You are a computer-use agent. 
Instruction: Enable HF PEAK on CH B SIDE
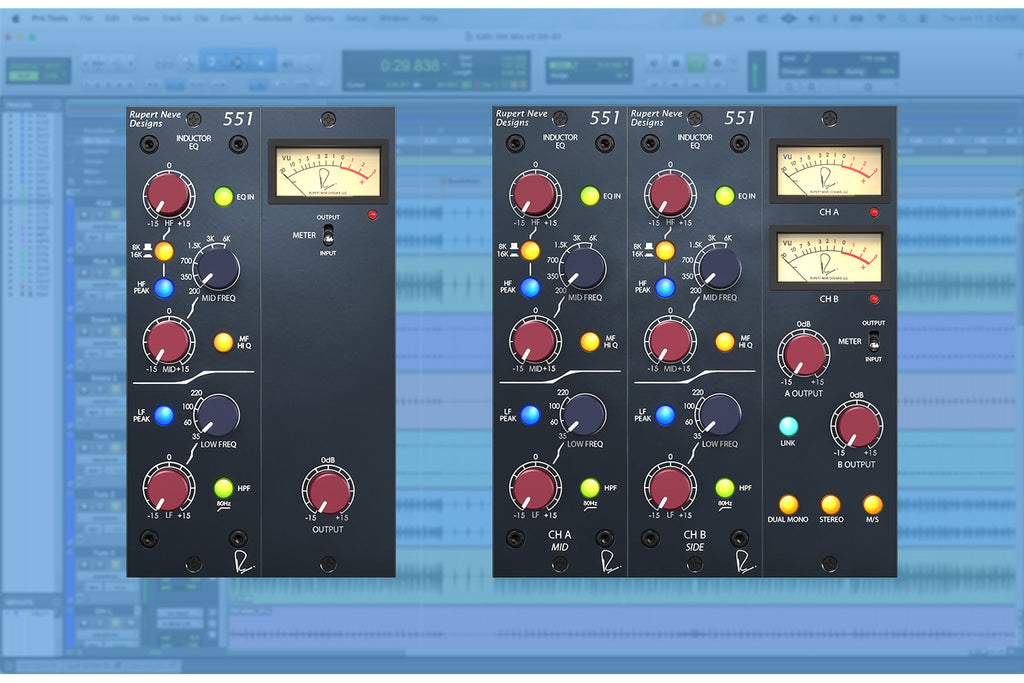click(665, 287)
